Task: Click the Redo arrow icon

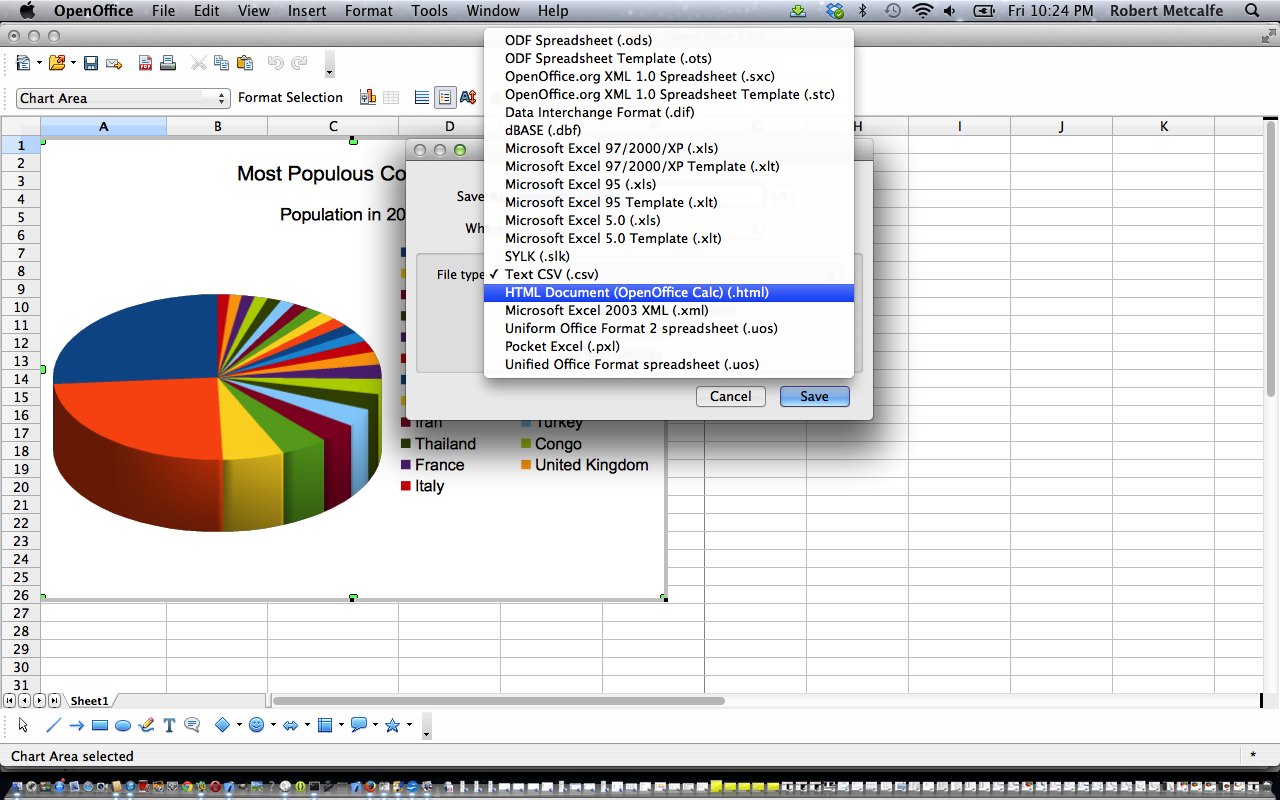Action: (299, 63)
